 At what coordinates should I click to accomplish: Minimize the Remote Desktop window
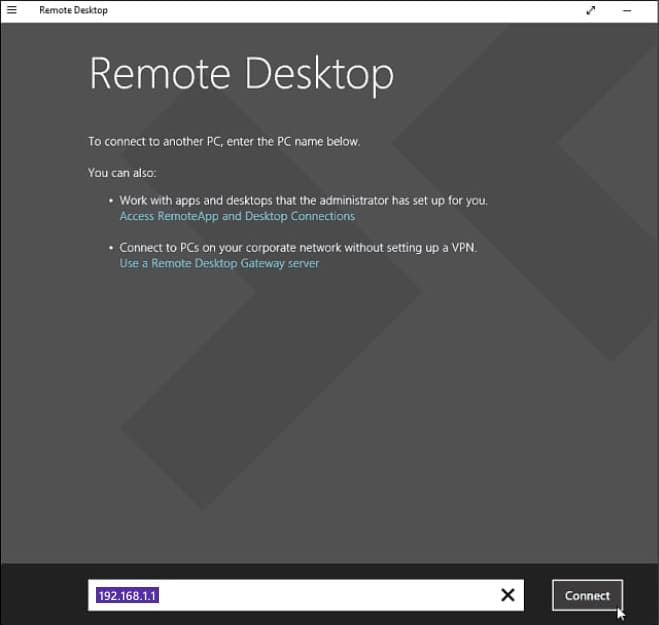tap(627, 11)
